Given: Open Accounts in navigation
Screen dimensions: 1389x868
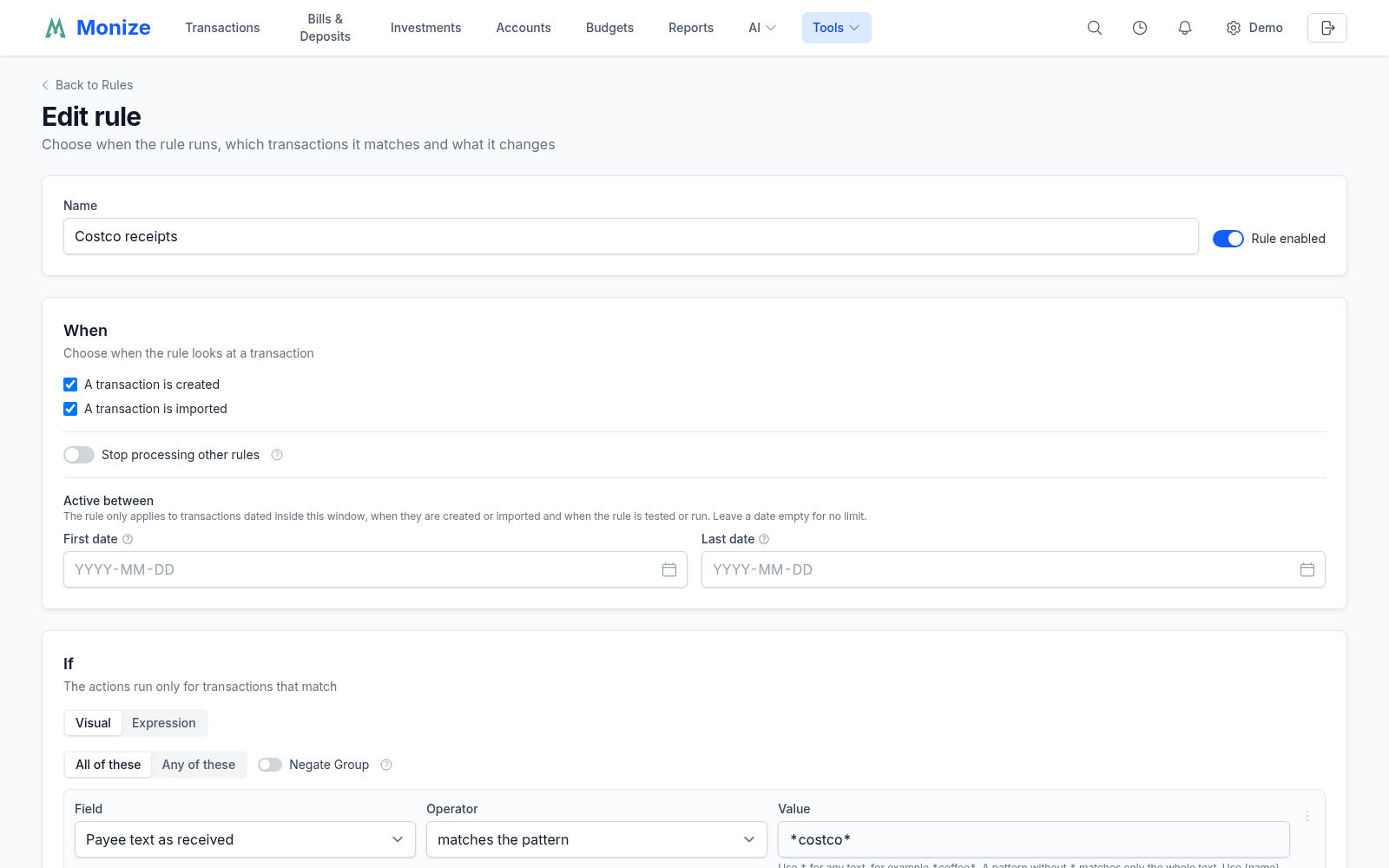Looking at the screenshot, I should pos(523,28).
